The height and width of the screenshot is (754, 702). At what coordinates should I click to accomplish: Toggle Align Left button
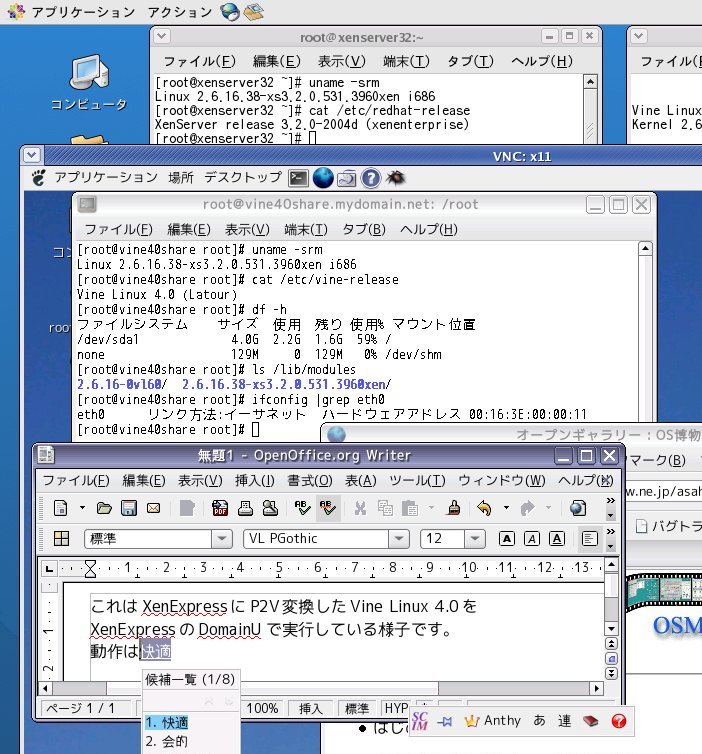[x=589, y=539]
